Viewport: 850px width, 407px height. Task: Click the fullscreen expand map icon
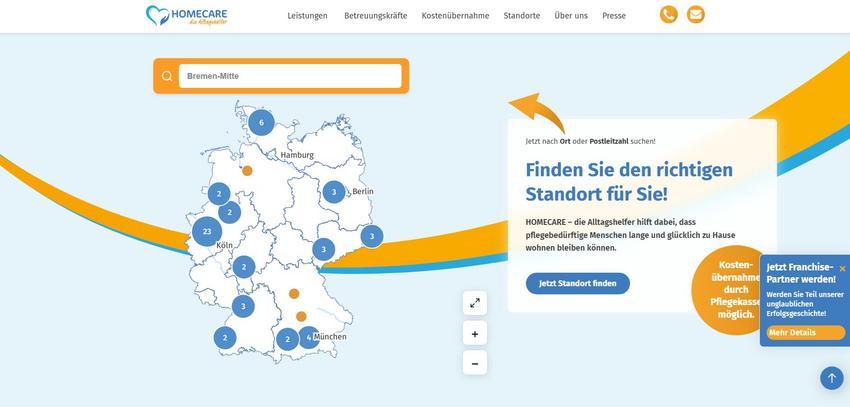click(x=475, y=303)
